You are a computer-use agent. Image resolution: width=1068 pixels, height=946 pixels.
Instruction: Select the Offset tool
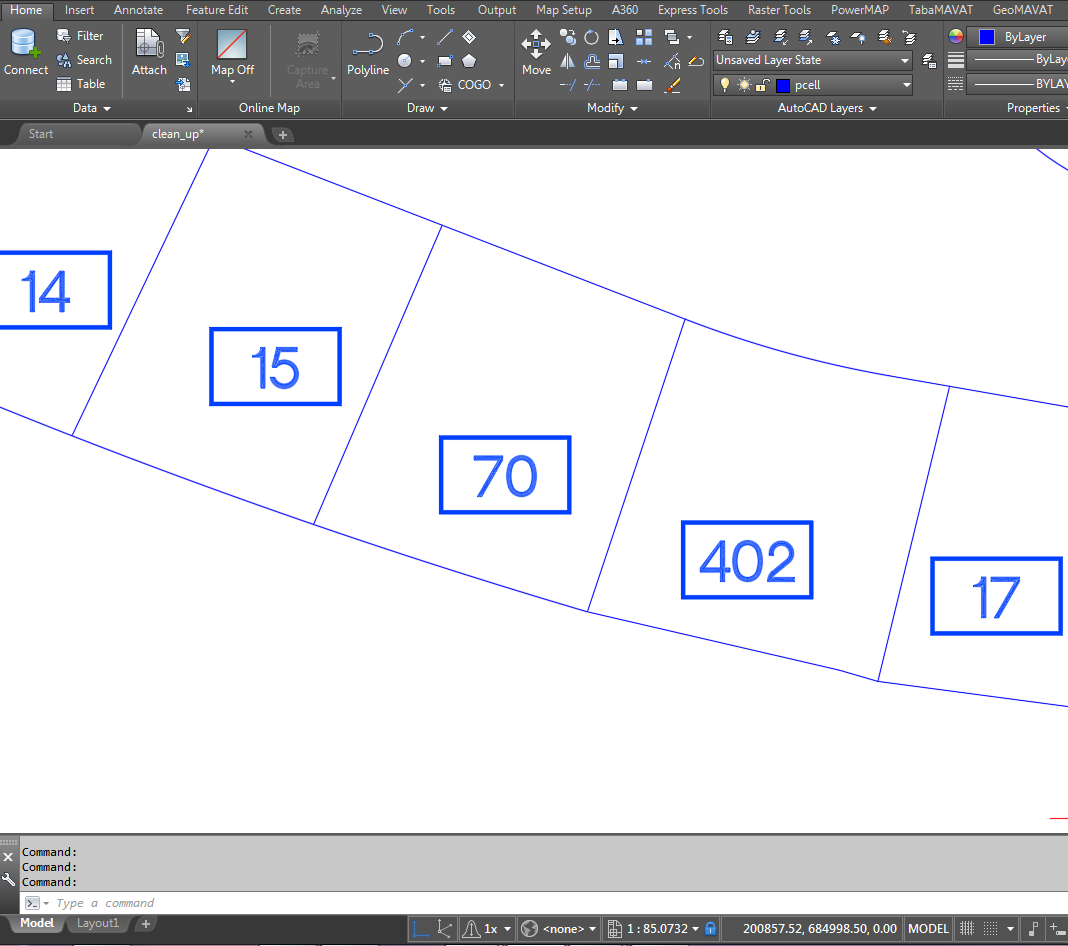point(592,61)
